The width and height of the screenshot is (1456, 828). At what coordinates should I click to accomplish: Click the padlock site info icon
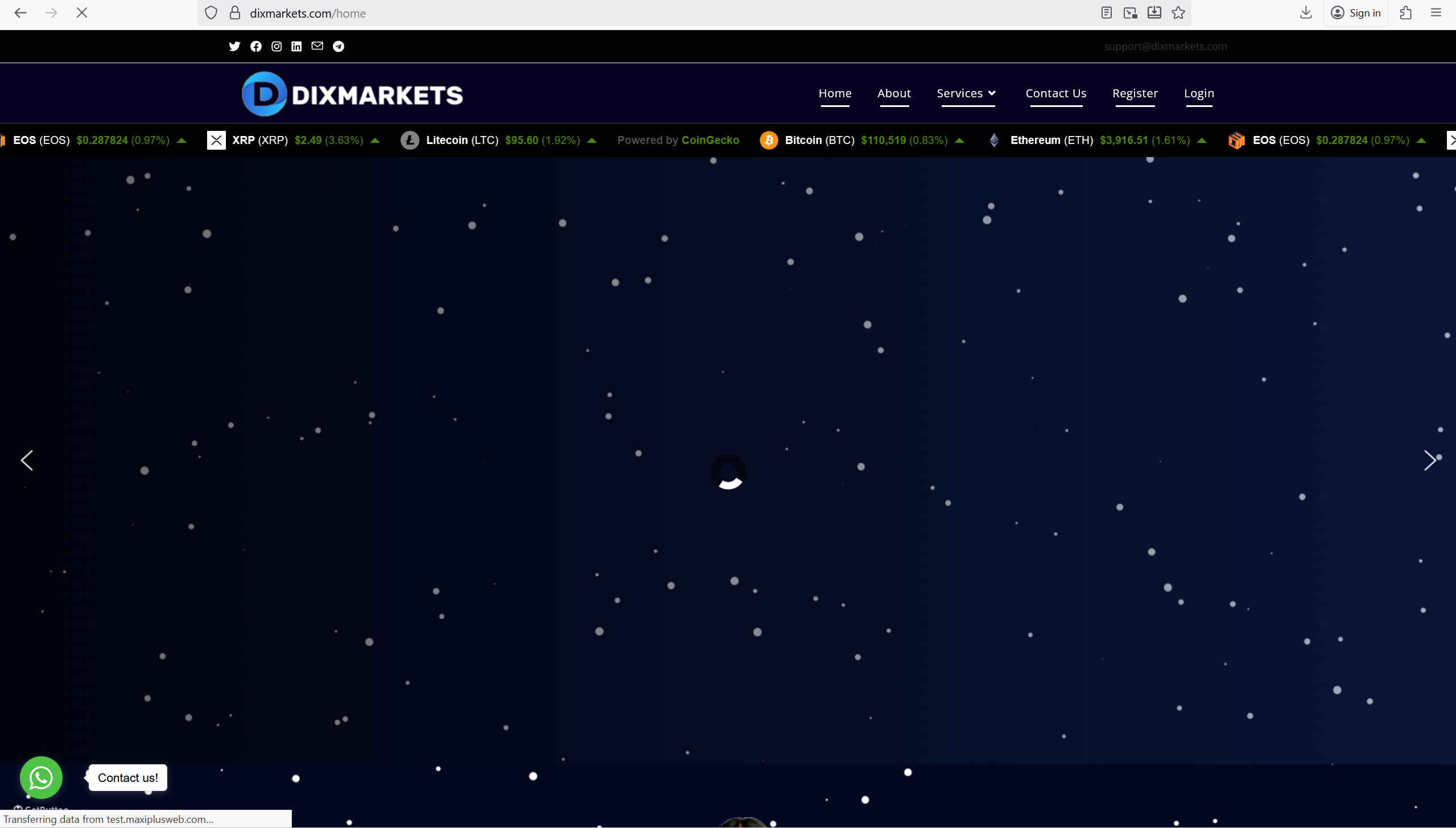(x=235, y=13)
